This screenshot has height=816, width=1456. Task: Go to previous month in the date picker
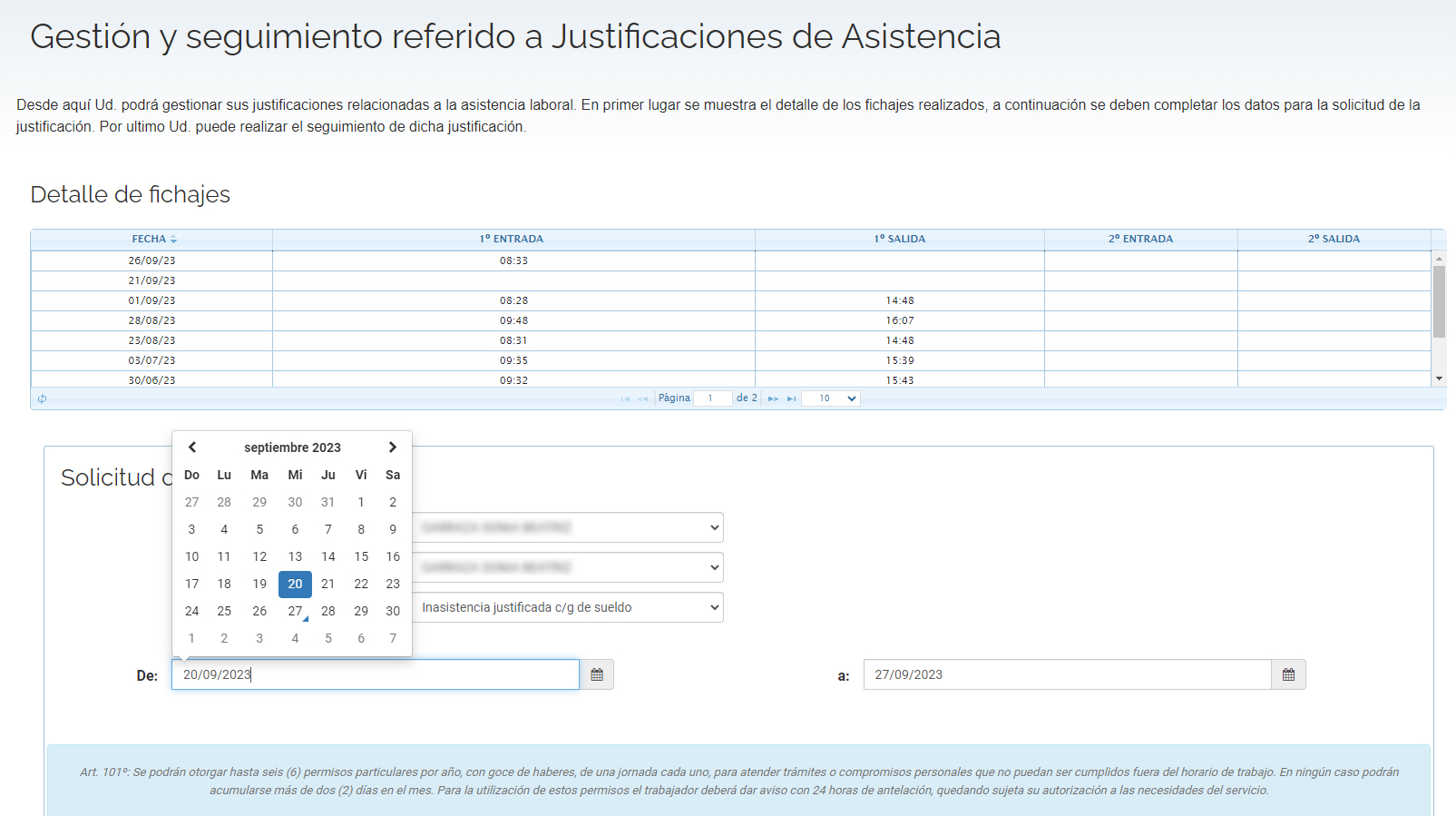(192, 447)
